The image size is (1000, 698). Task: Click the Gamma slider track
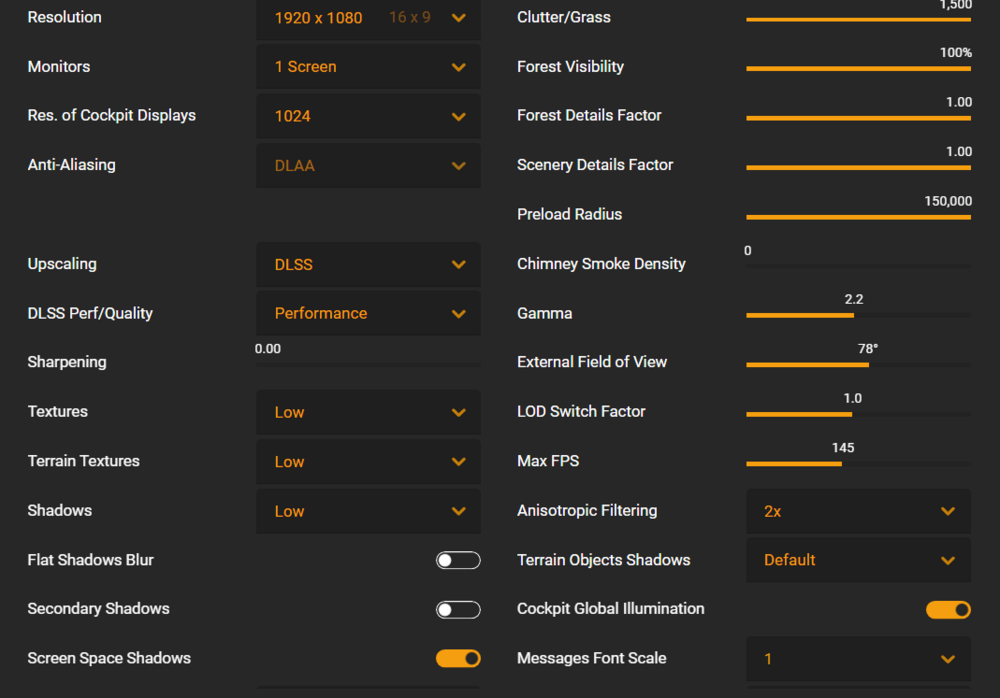click(858, 315)
